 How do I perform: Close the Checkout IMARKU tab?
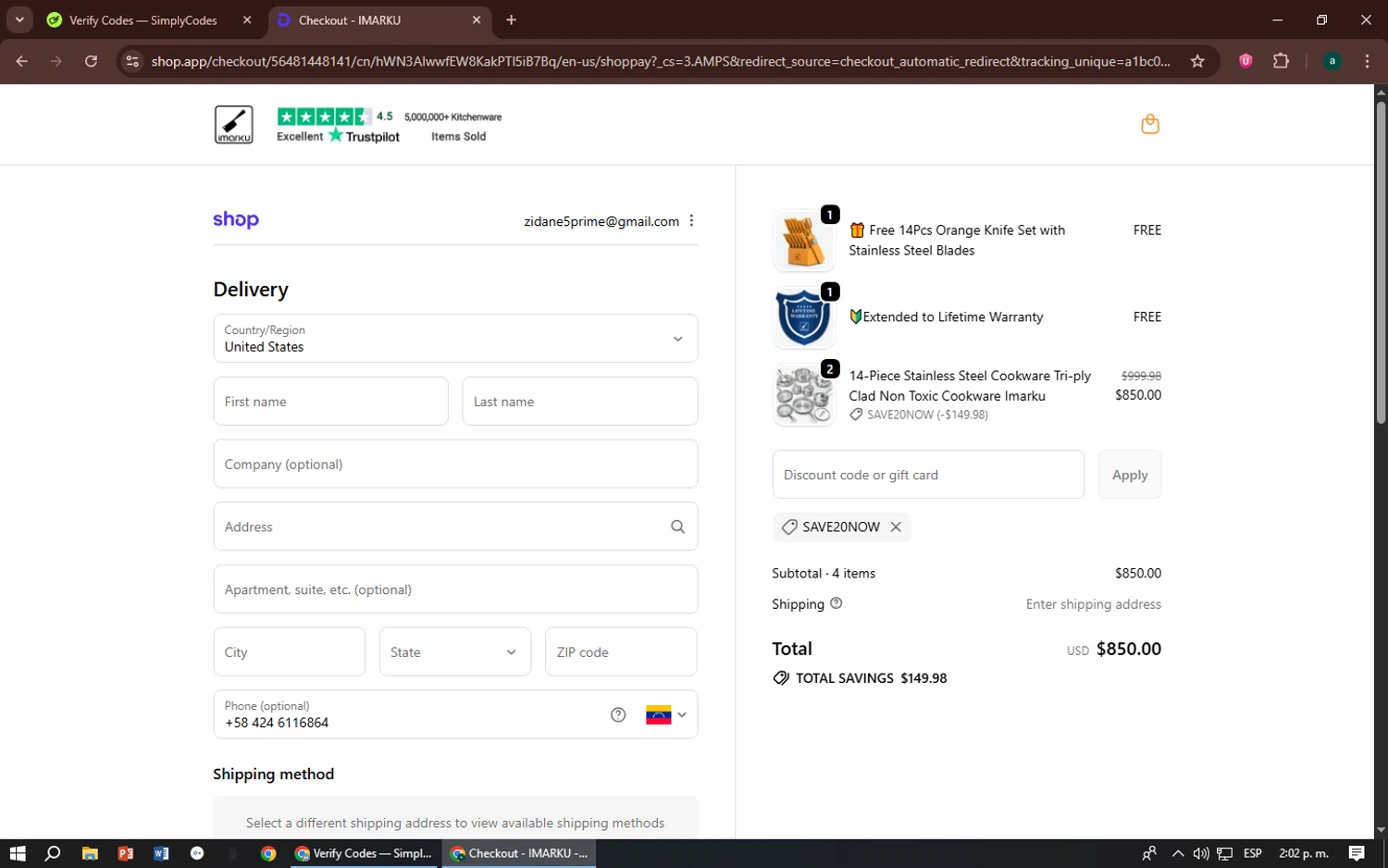tap(477, 19)
